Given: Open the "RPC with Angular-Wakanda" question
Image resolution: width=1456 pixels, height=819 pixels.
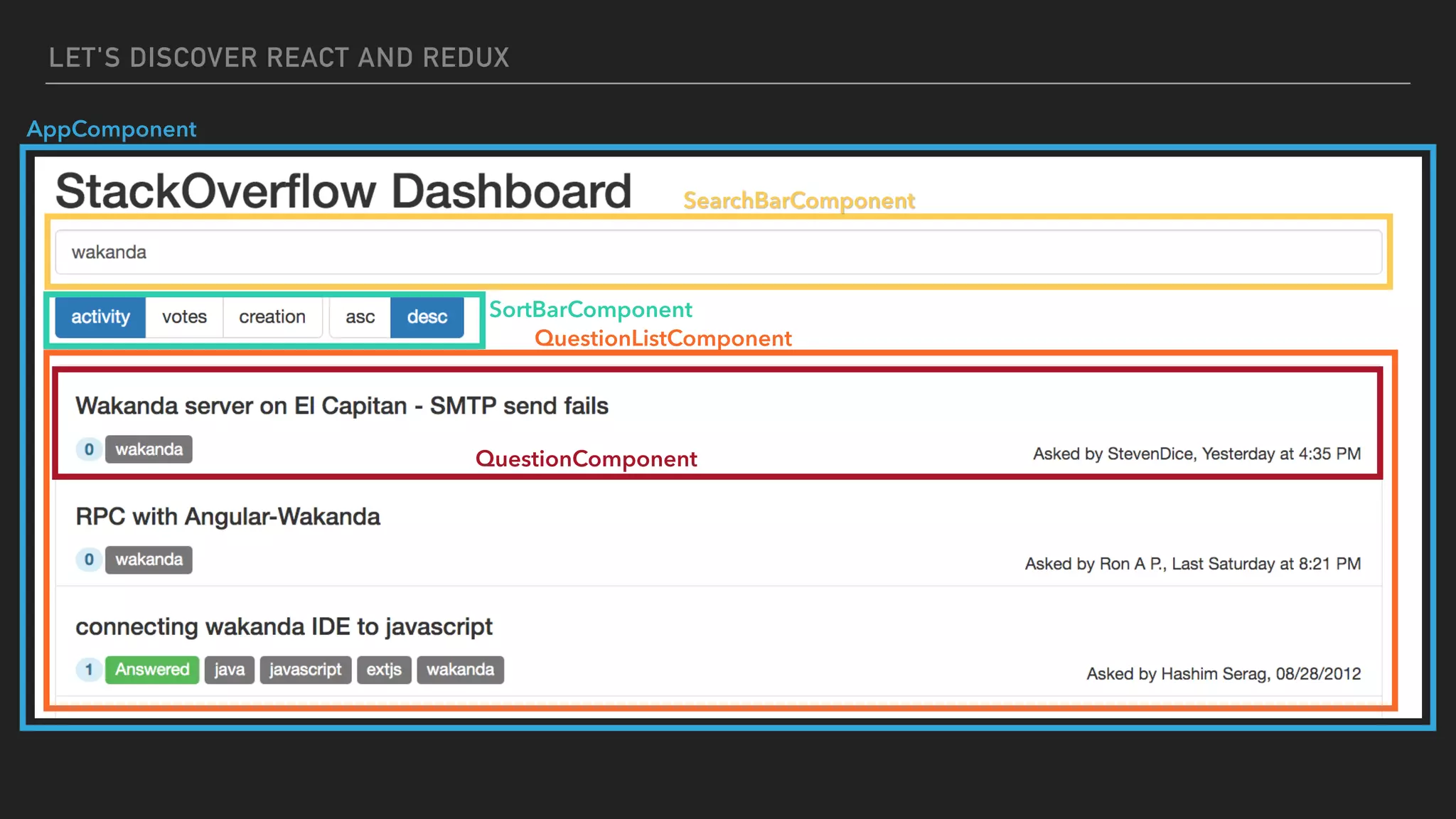Looking at the screenshot, I should pos(227,517).
